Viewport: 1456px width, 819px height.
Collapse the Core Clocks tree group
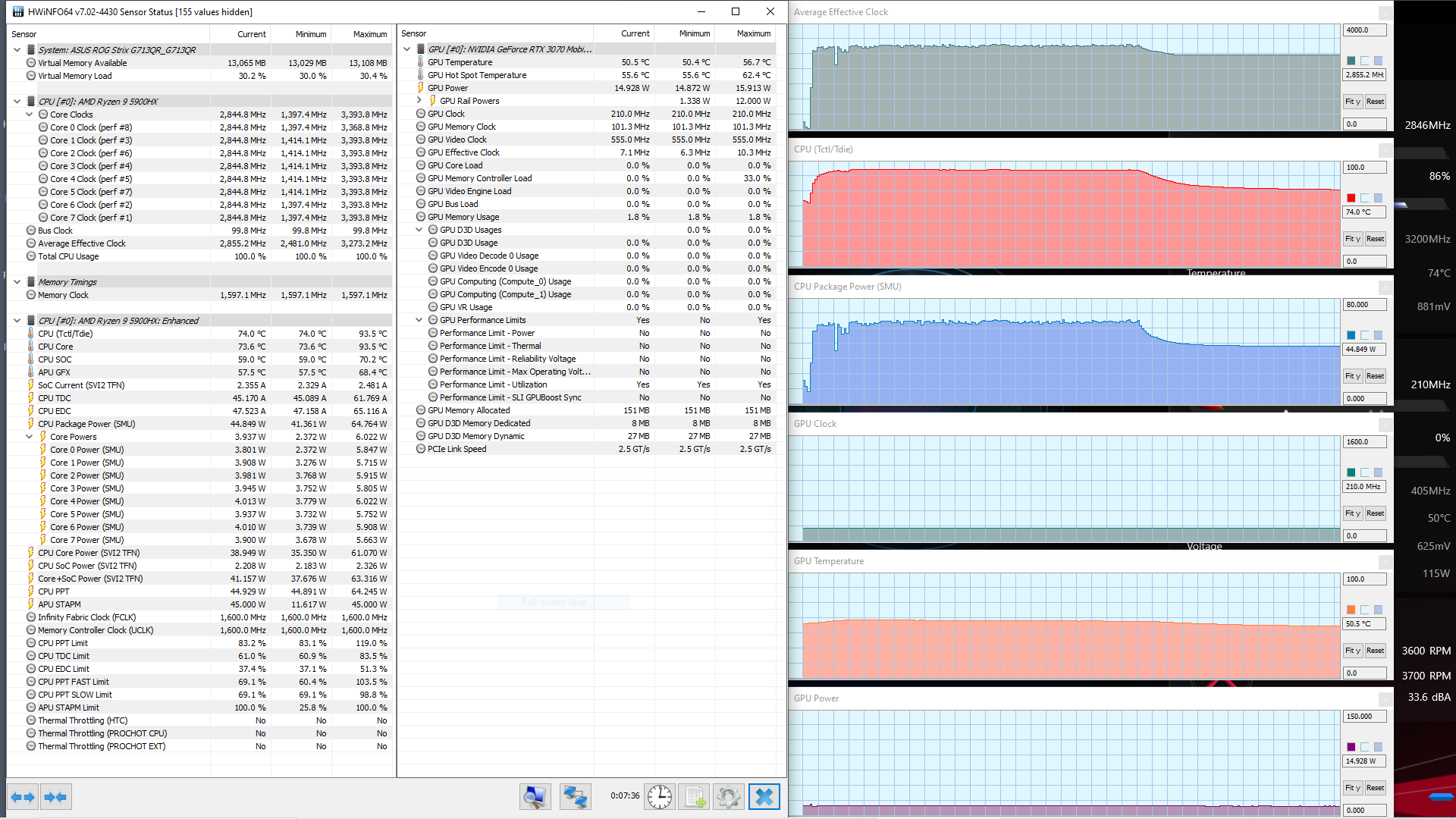pyautogui.click(x=30, y=115)
